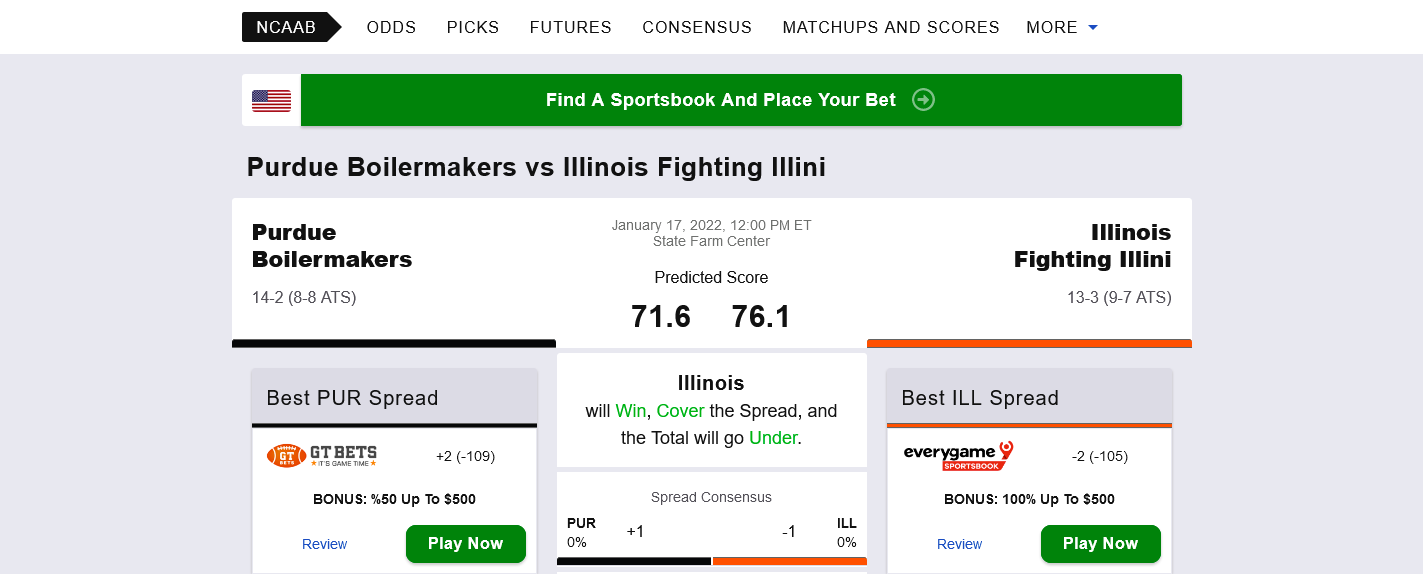Image resolution: width=1423 pixels, height=574 pixels.
Task: Navigate to MATCHUPS AND SCORES
Action: [x=891, y=27]
